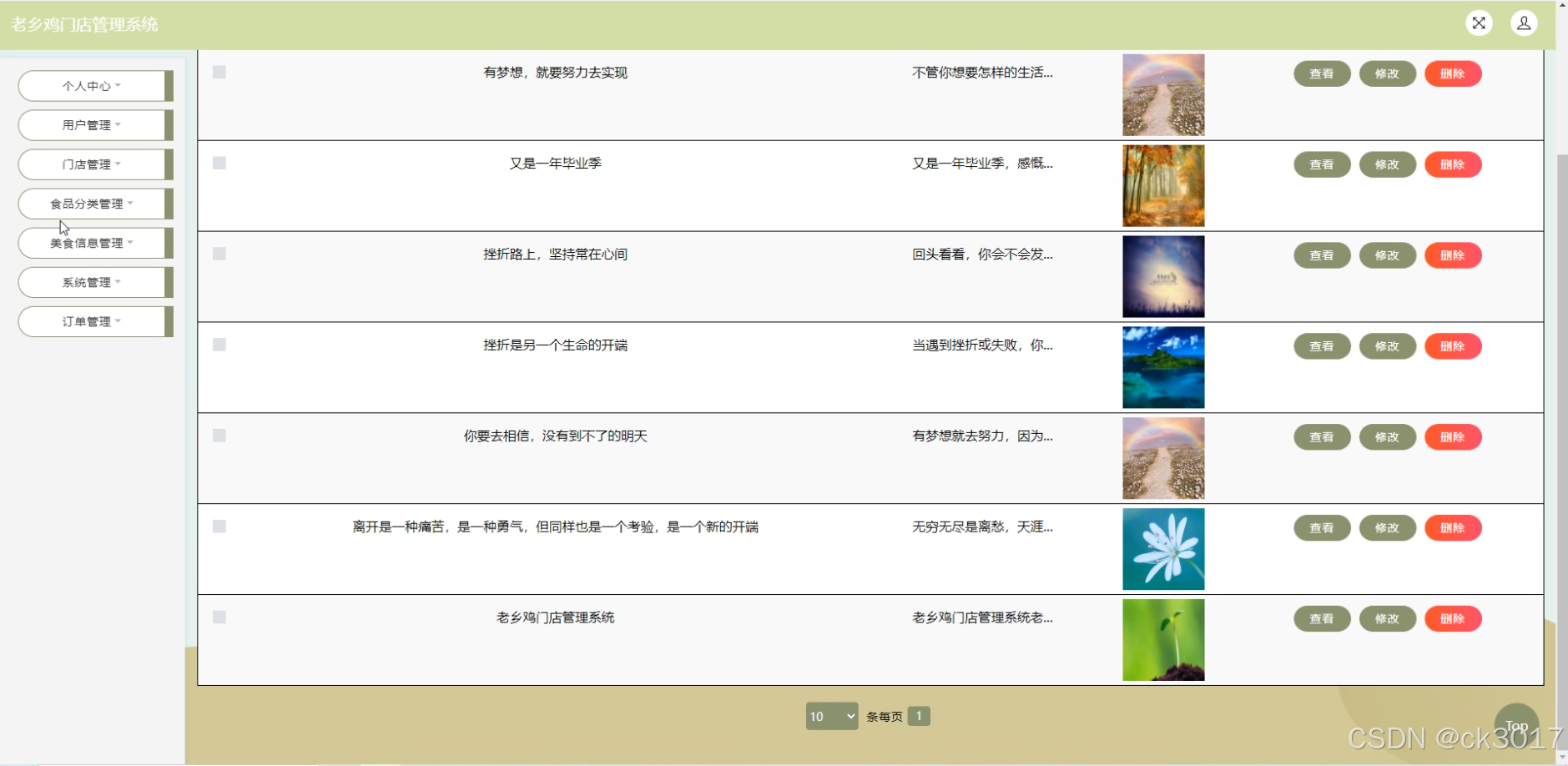View the 挫折是另一个生命的开端 entry
This screenshot has width=1568, height=766.
tap(1322, 346)
